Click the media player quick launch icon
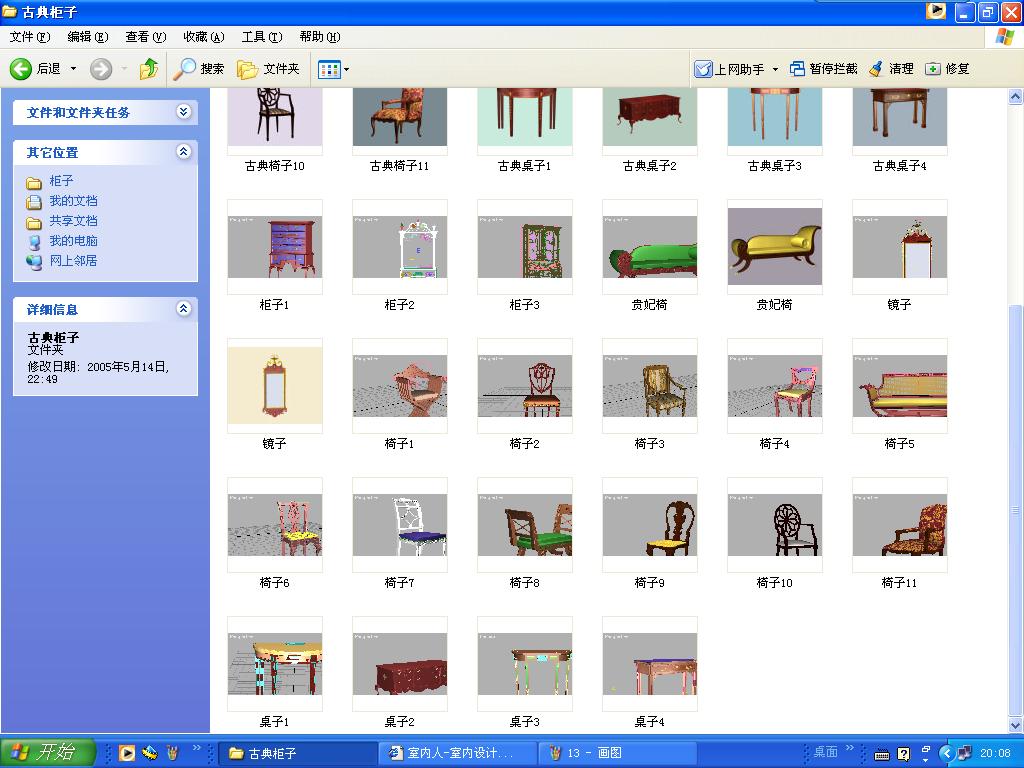1024x768 pixels. [x=127, y=753]
